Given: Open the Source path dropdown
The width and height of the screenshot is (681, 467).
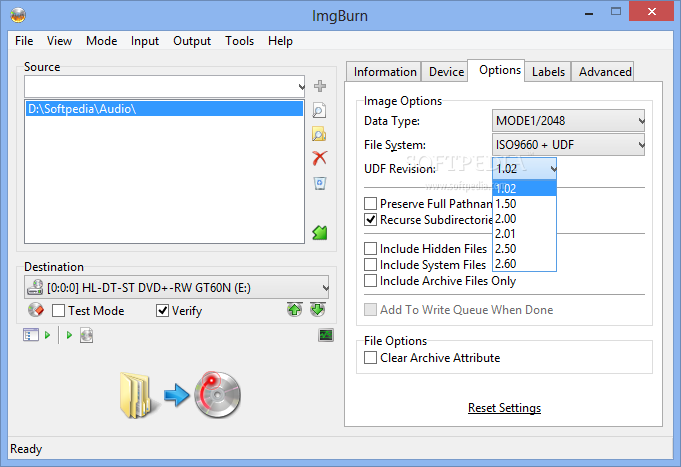Looking at the screenshot, I should click(301, 86).
